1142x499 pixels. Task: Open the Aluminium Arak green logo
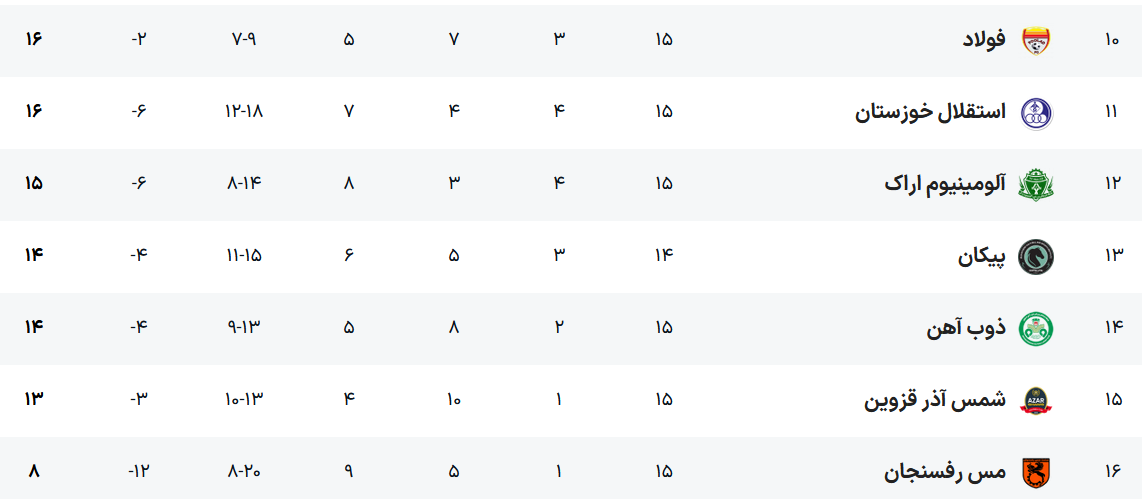pos(1036,185)
